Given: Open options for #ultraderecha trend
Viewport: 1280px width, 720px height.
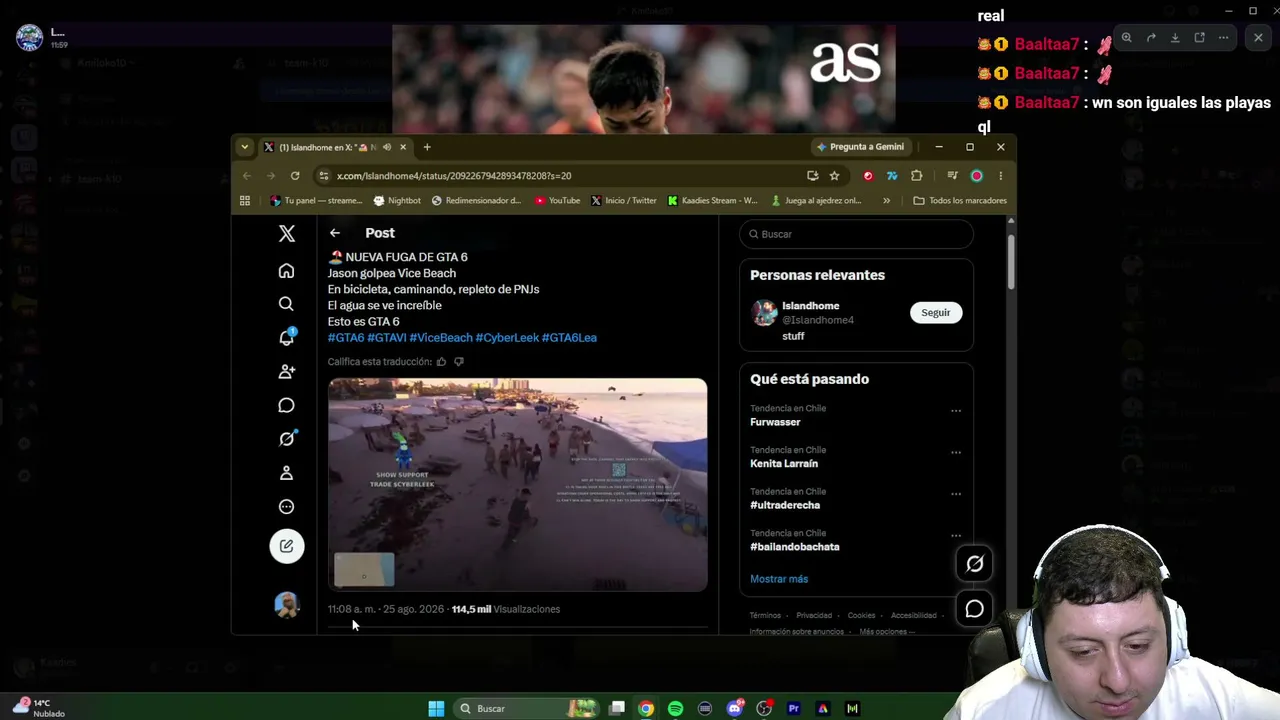Looking at the screenshot, I should (x=956, y=494).
